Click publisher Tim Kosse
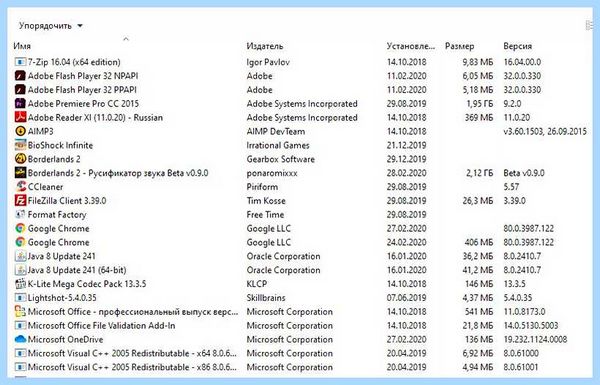Screen dimensions: 600x385 point(266,201)
